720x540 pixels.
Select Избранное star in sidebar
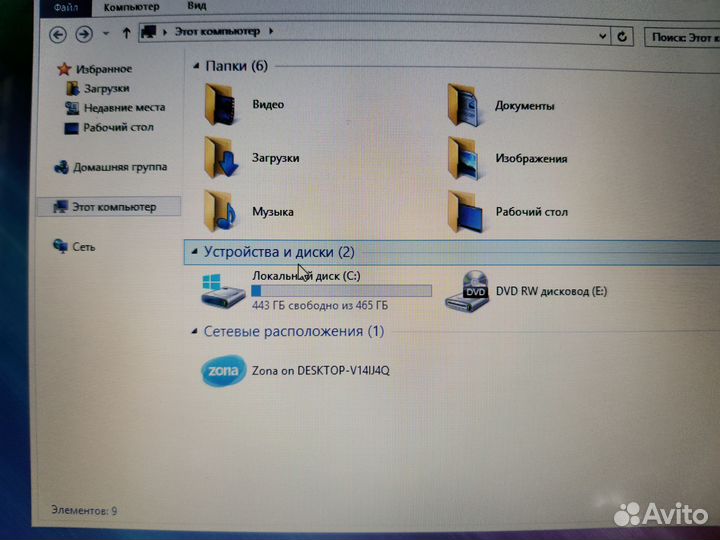tap(64, 69)
